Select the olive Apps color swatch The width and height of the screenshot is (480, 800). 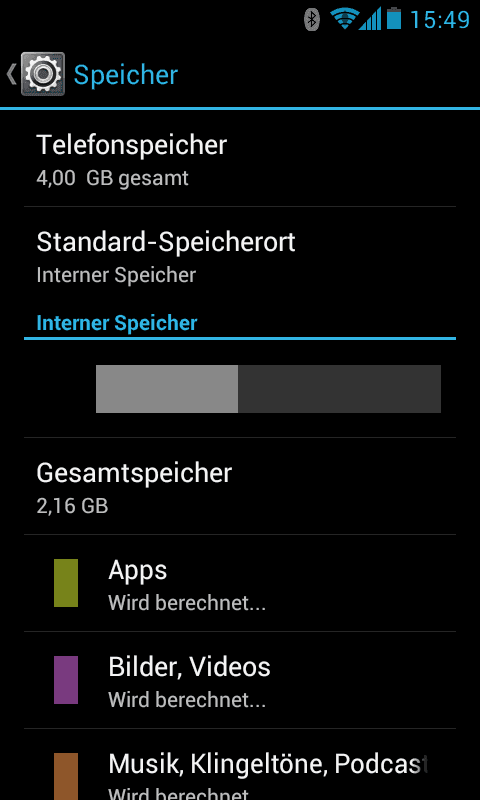click(66, 583)
